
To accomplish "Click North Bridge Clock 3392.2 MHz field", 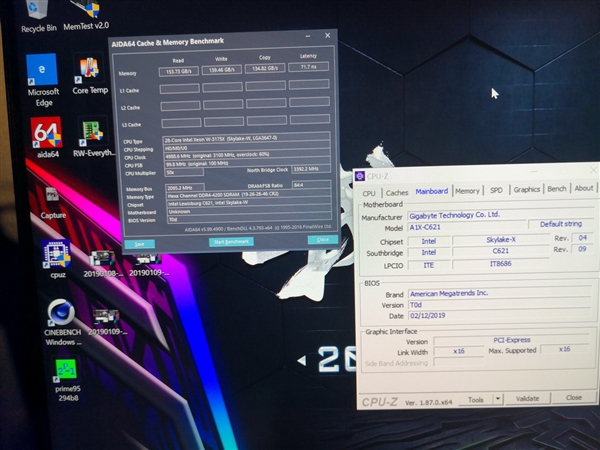I will [311, 169].
